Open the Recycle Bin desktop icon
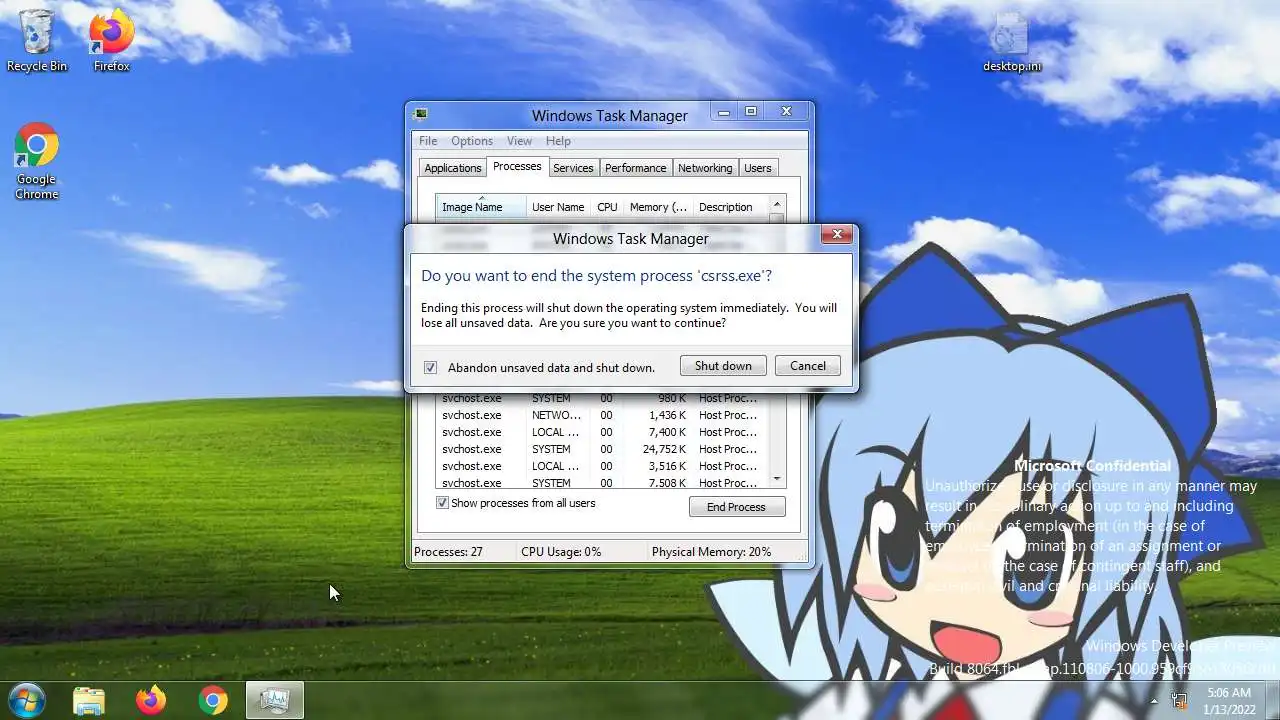 click(37, 41)
